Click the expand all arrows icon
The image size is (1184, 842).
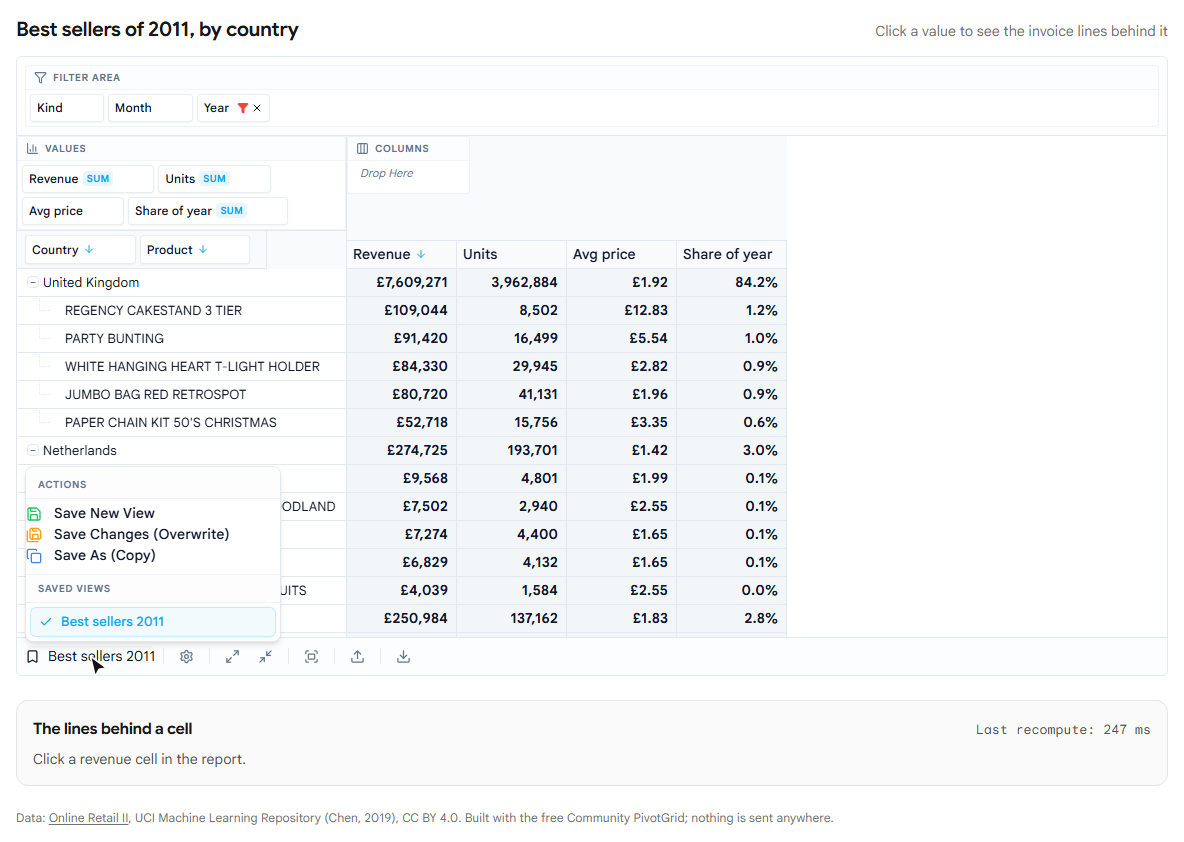(233, 656)
